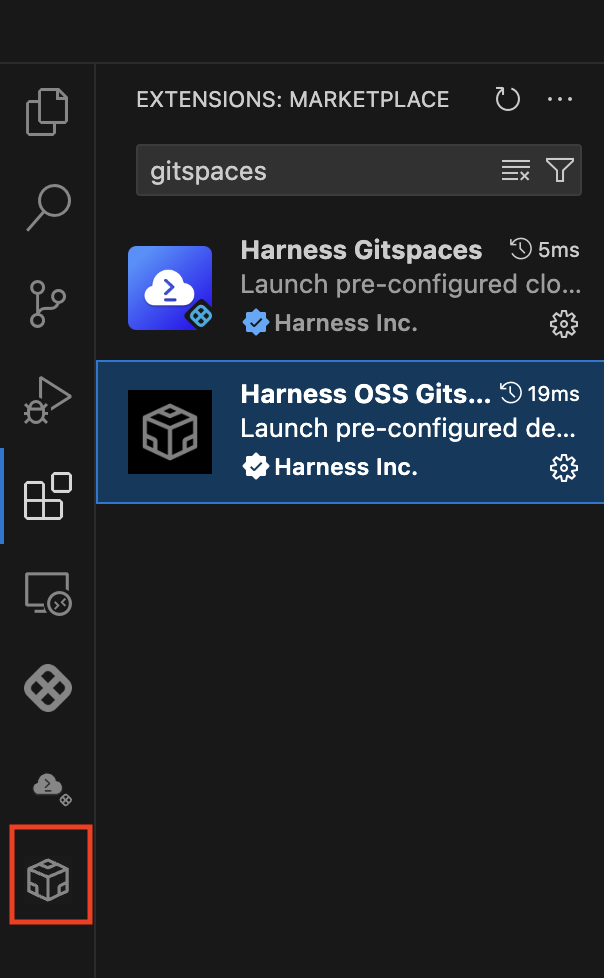The width and height of the screenshot is (604, 978).
Task: Open the Source Control view
Action: point(48,305)
